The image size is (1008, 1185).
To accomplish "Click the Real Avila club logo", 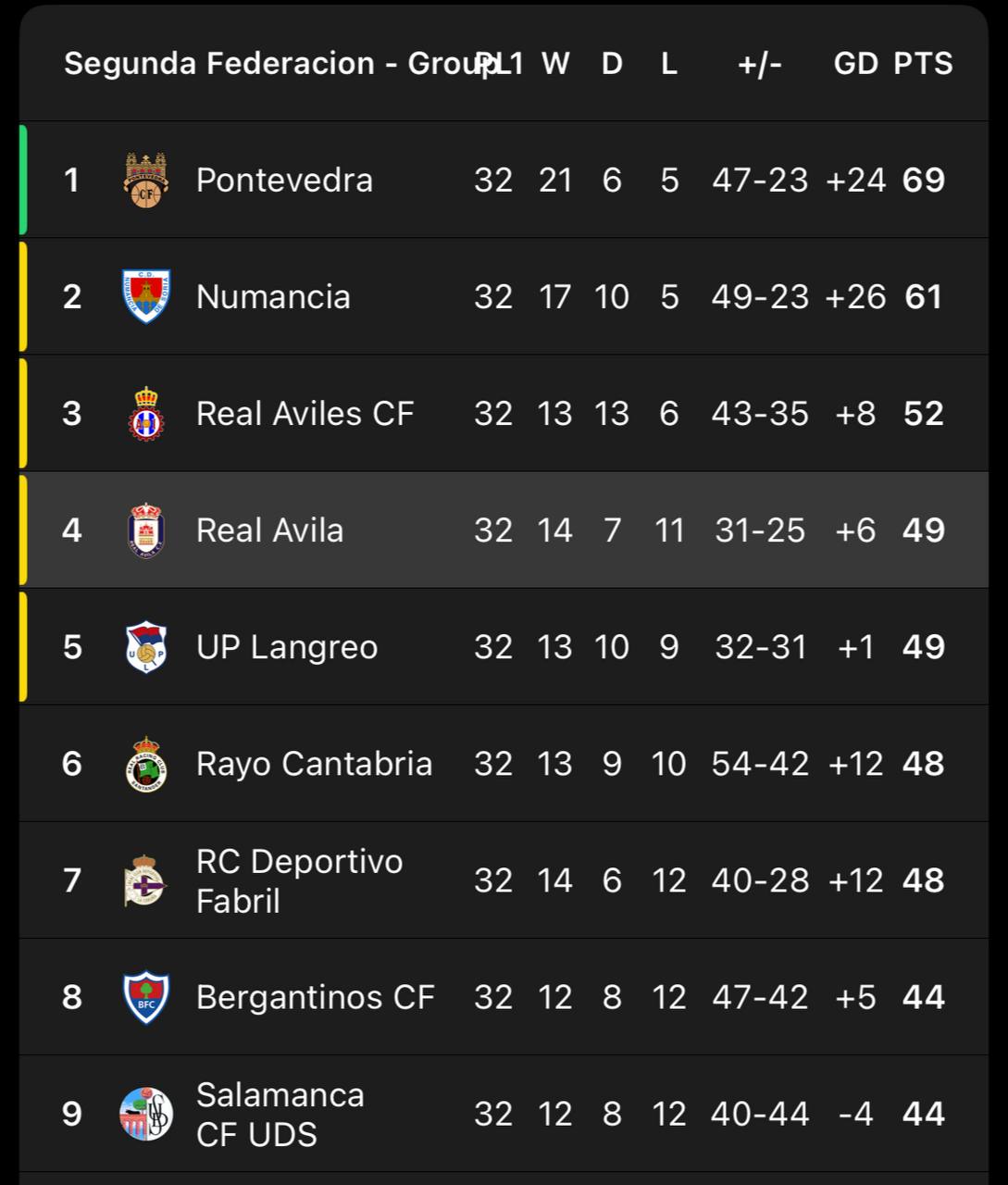I will click(x=145, y=530).
